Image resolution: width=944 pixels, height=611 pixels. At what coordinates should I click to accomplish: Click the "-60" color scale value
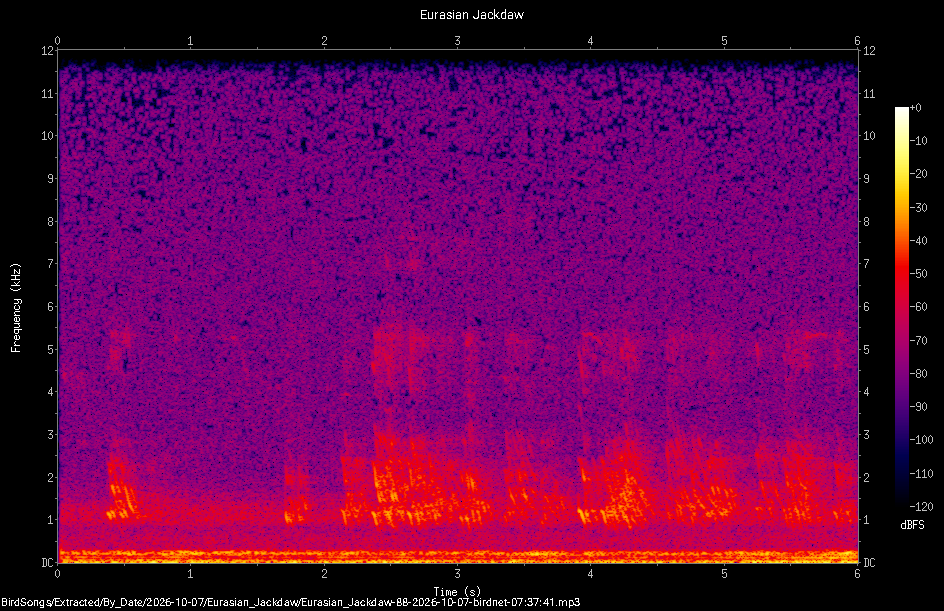click(918, 307)
